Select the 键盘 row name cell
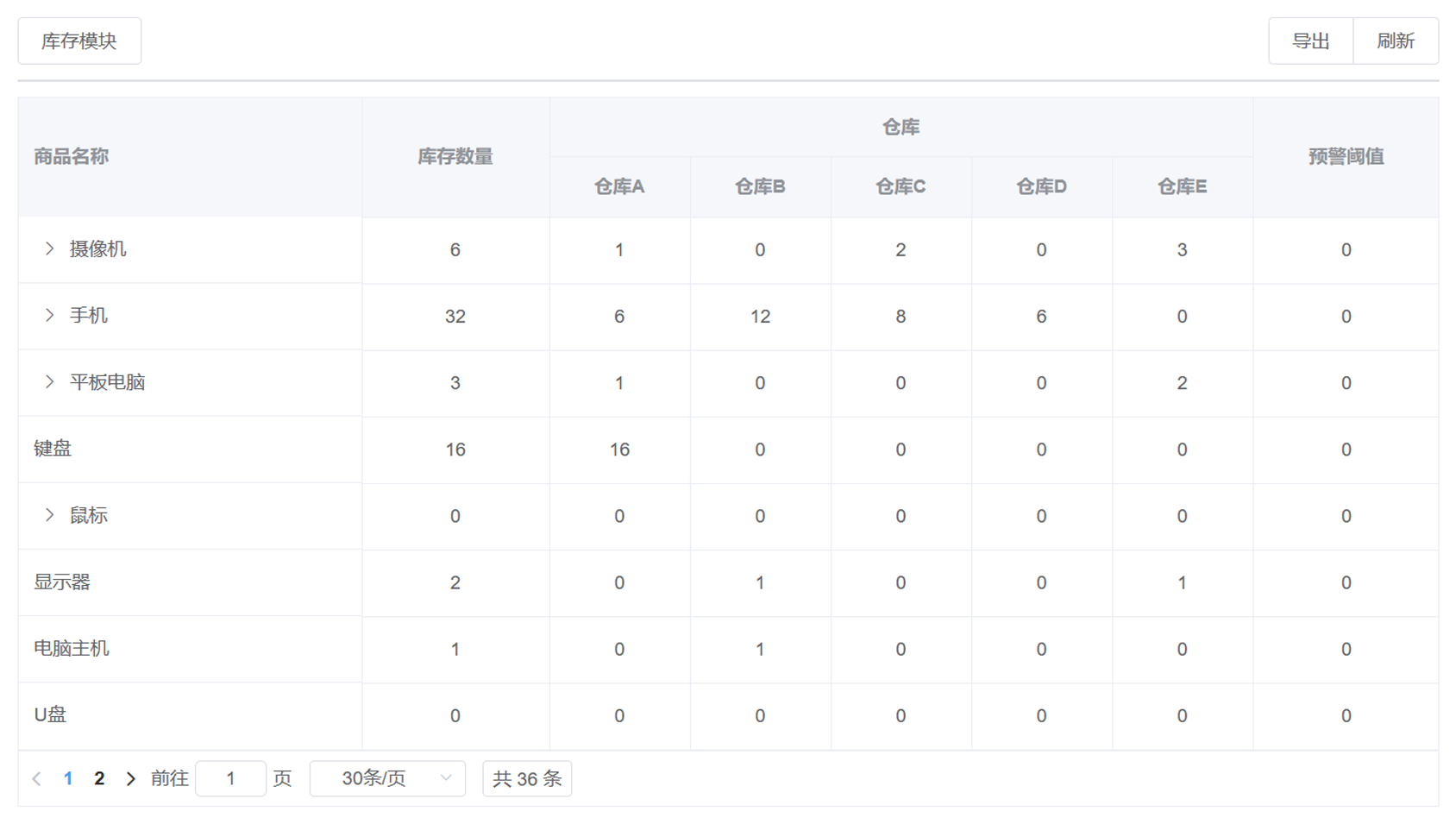 pos(53,449)
